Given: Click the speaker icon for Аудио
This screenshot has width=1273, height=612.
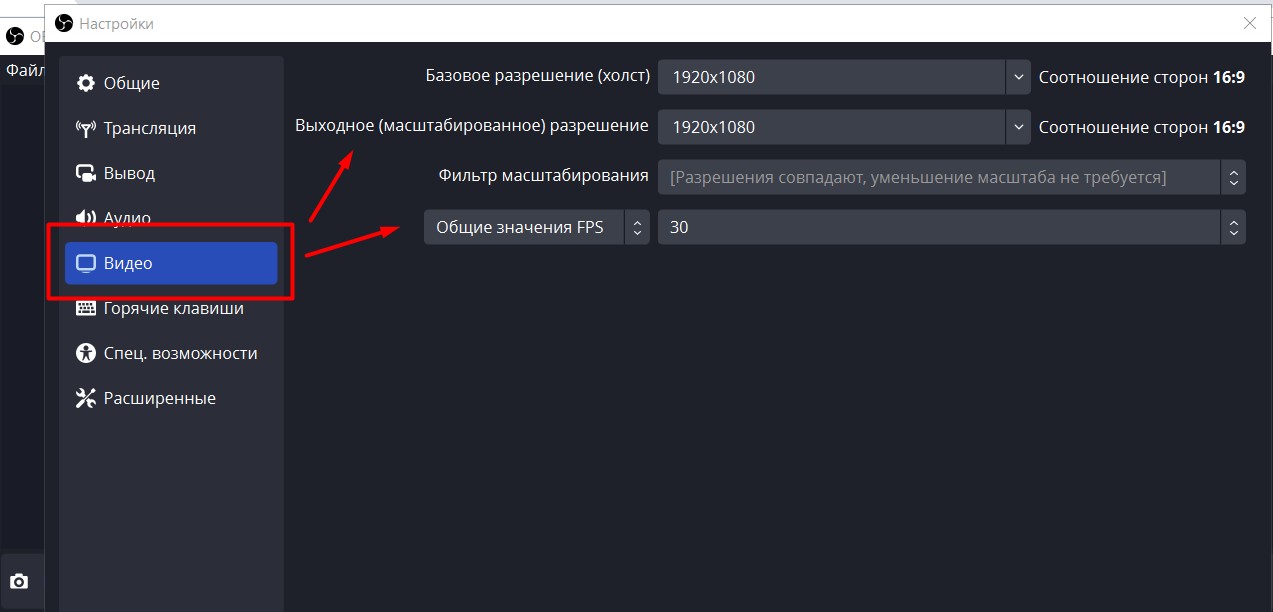Looking at the screenshot, I should pyautogui.click(x=86, y=218).
